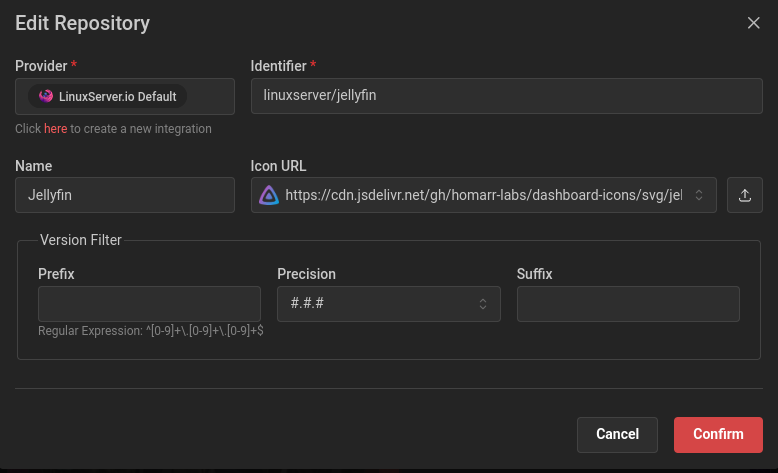Click the Jellyfin icon preview
Viewport: 778px width, 473px height.
269,196
